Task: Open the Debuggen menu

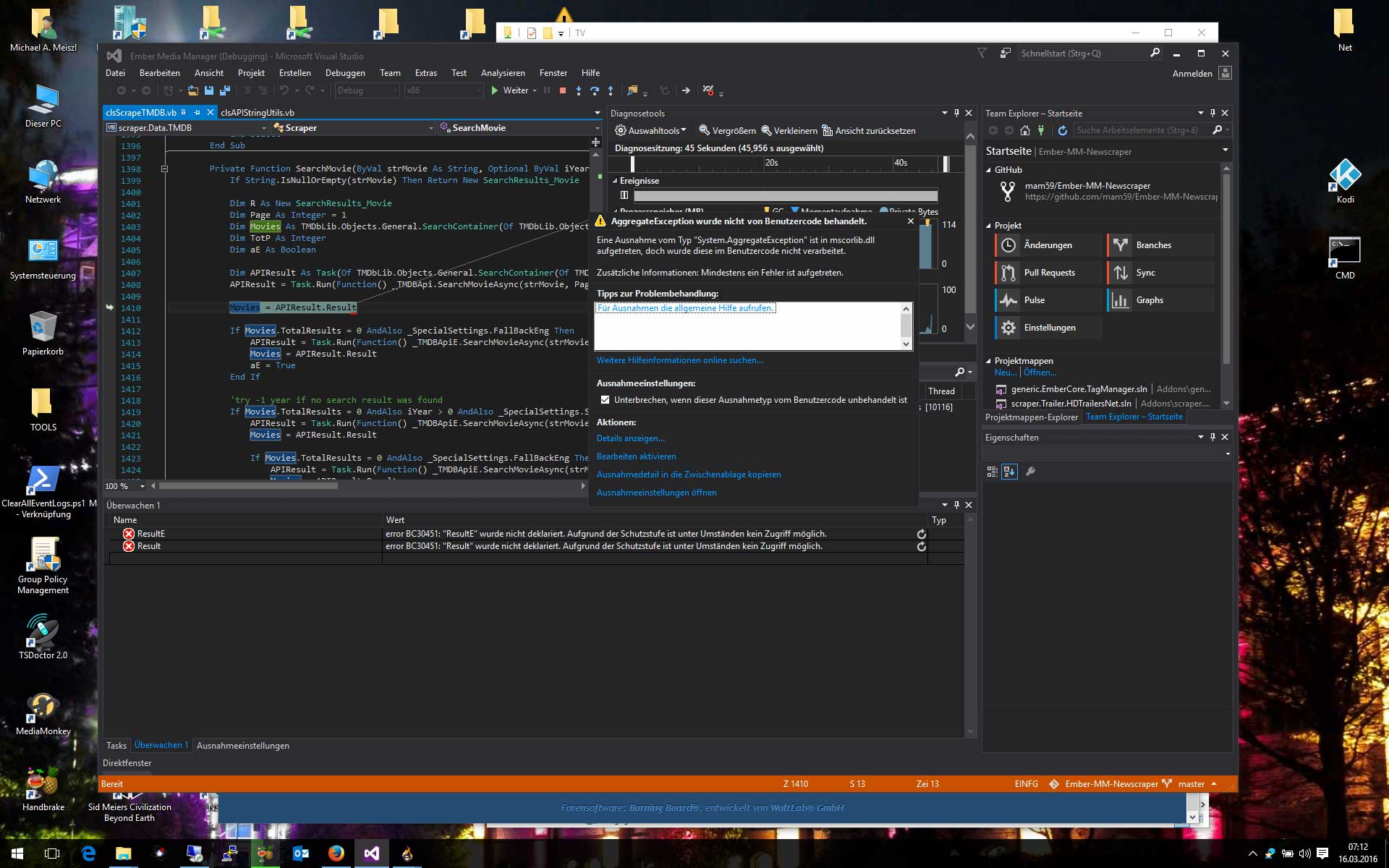Action: (x=345, y=73)
